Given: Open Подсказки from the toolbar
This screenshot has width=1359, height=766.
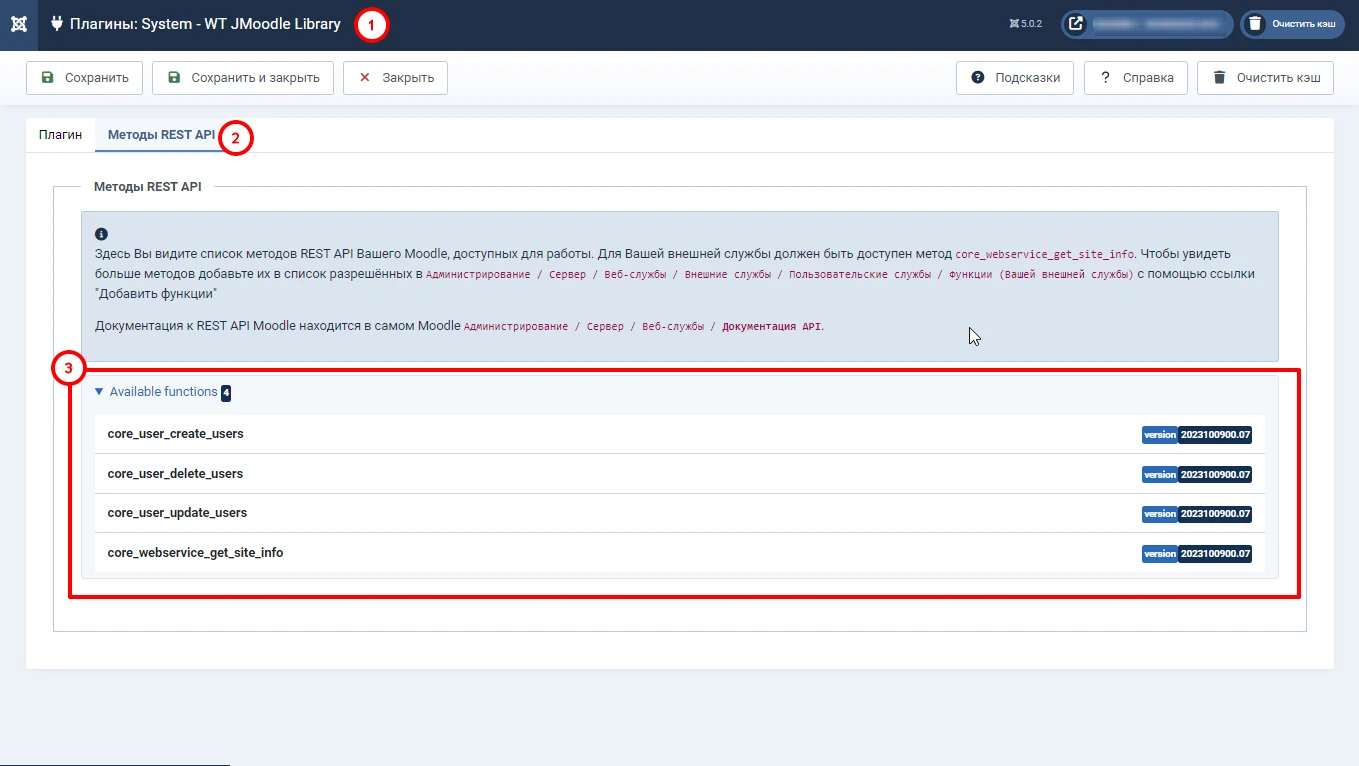Looking at the screenshot, I should (1015, 78).
